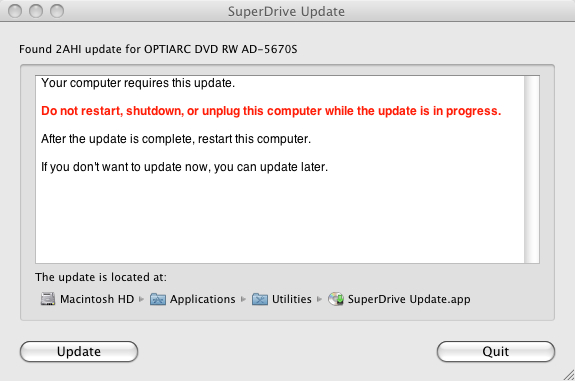Click 'If you don't want to update now' line

[x=184, y=167]
